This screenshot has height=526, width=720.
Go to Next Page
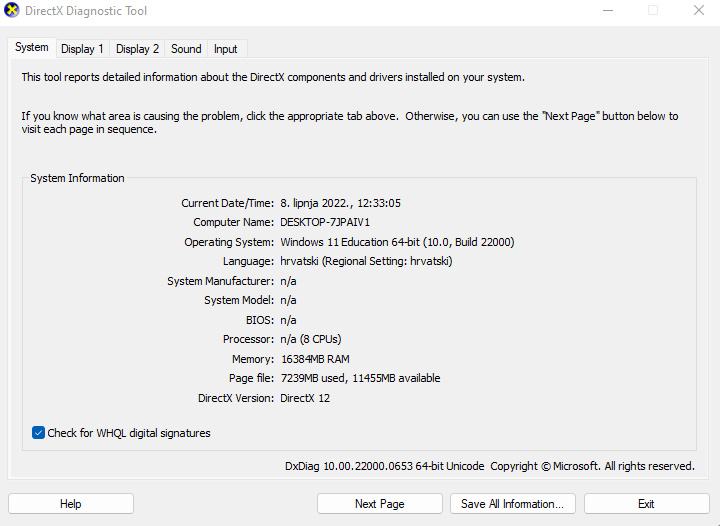pos(380,504)
